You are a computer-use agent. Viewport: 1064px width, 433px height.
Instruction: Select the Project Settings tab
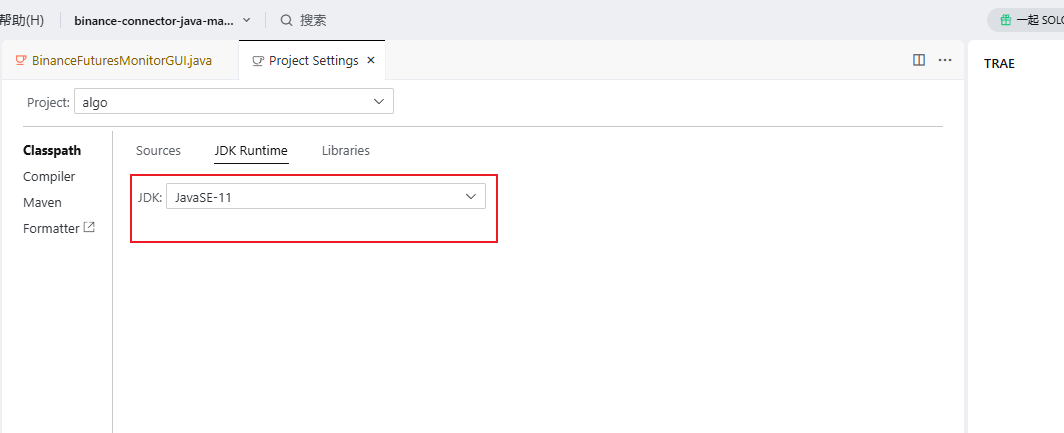tap(313, 60)
